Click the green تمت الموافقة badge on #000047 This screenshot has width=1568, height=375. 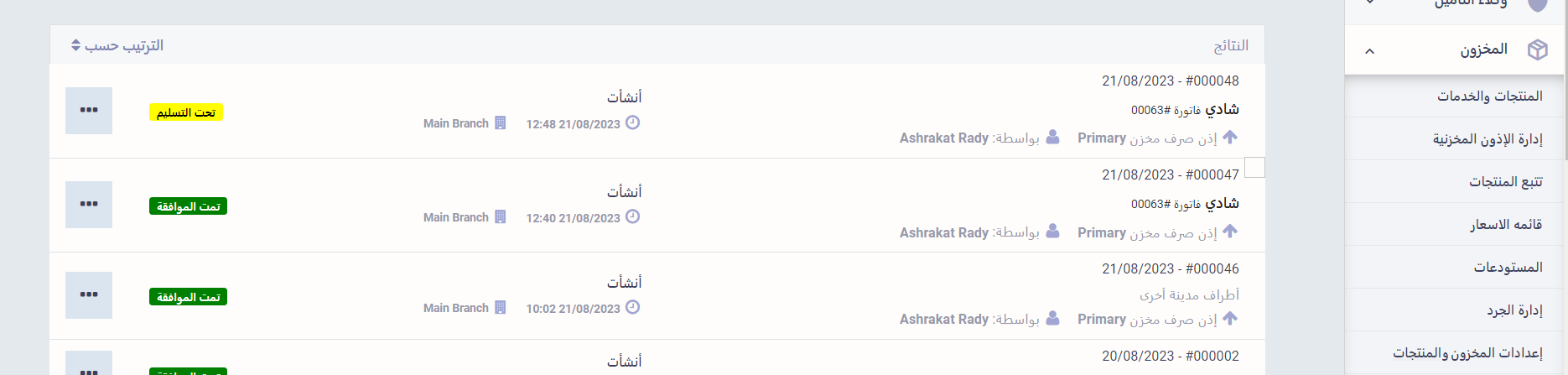pyautogui.click(x=188, y=206)
